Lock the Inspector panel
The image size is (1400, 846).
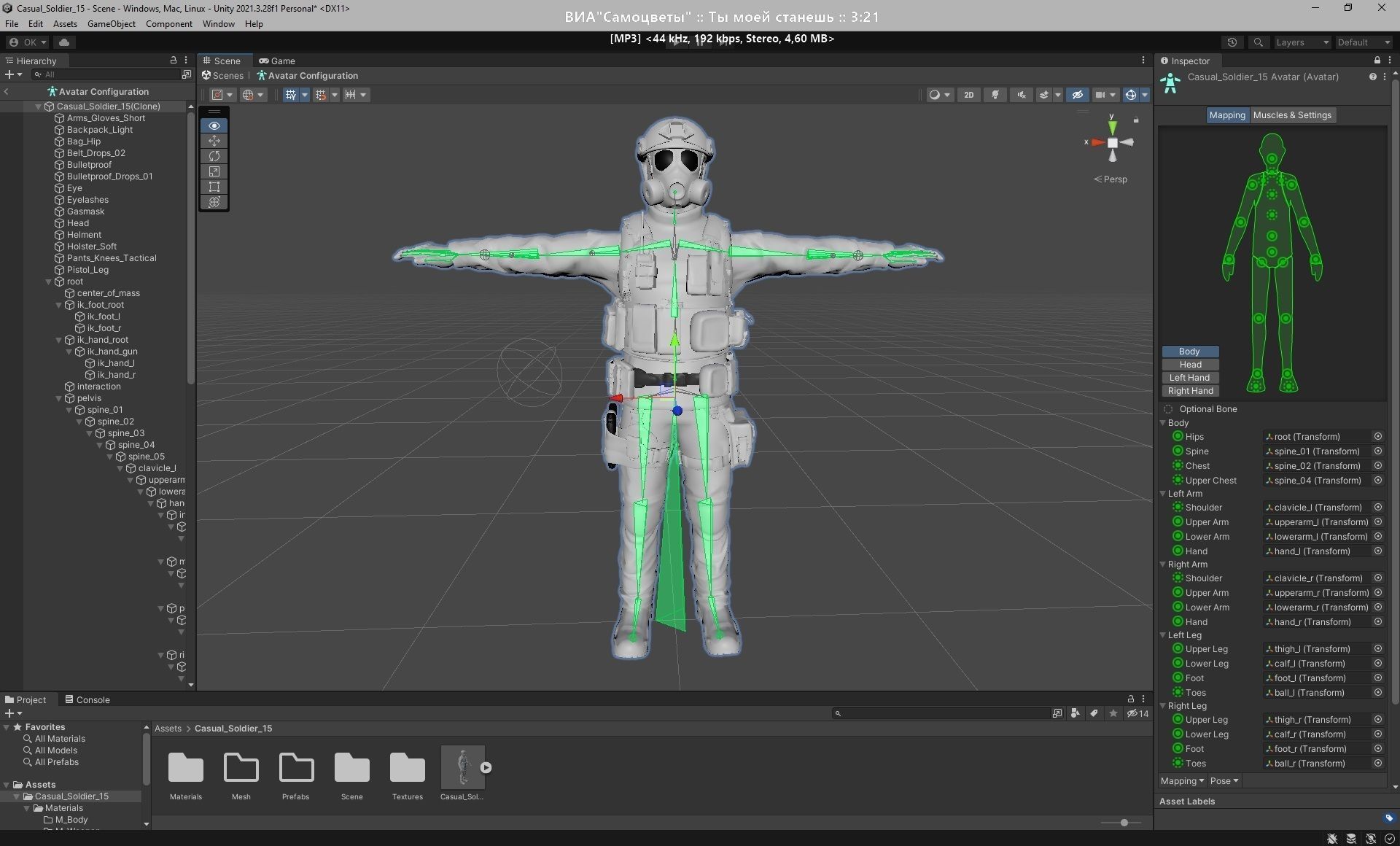tap(1377, 61)
